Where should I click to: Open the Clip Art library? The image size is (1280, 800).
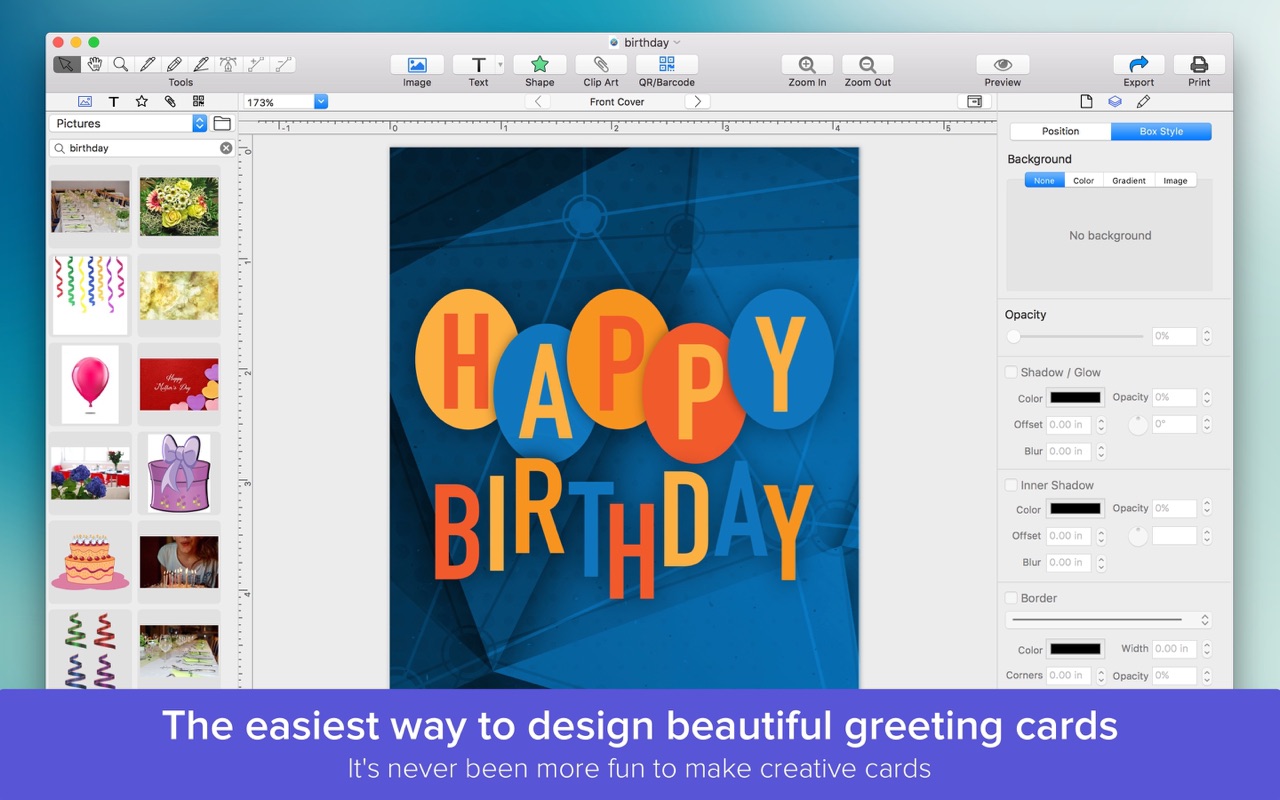(601, 65)
